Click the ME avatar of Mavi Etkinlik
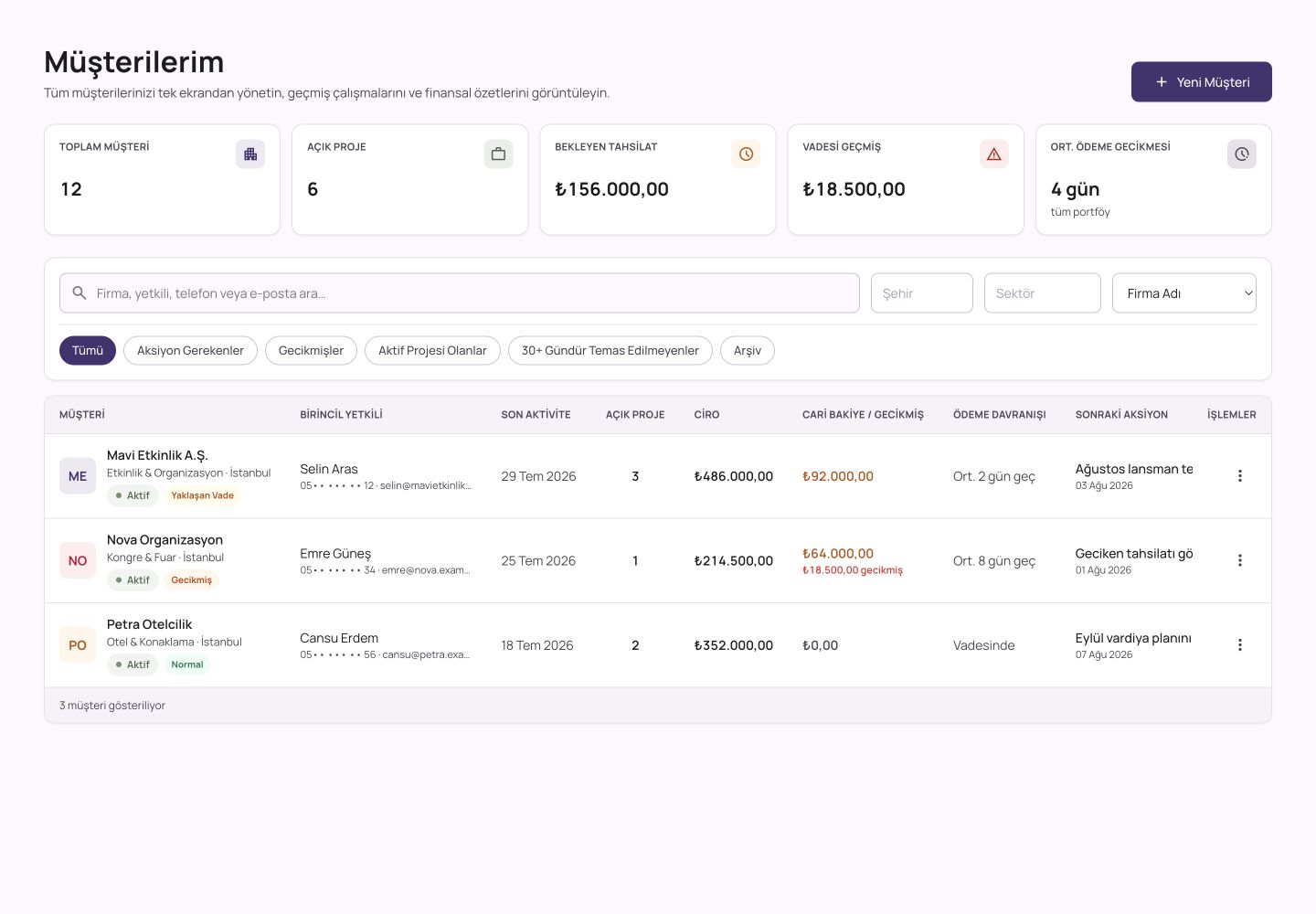The width and height of the screenshot is (1316, 914). [x=78, y=476]
